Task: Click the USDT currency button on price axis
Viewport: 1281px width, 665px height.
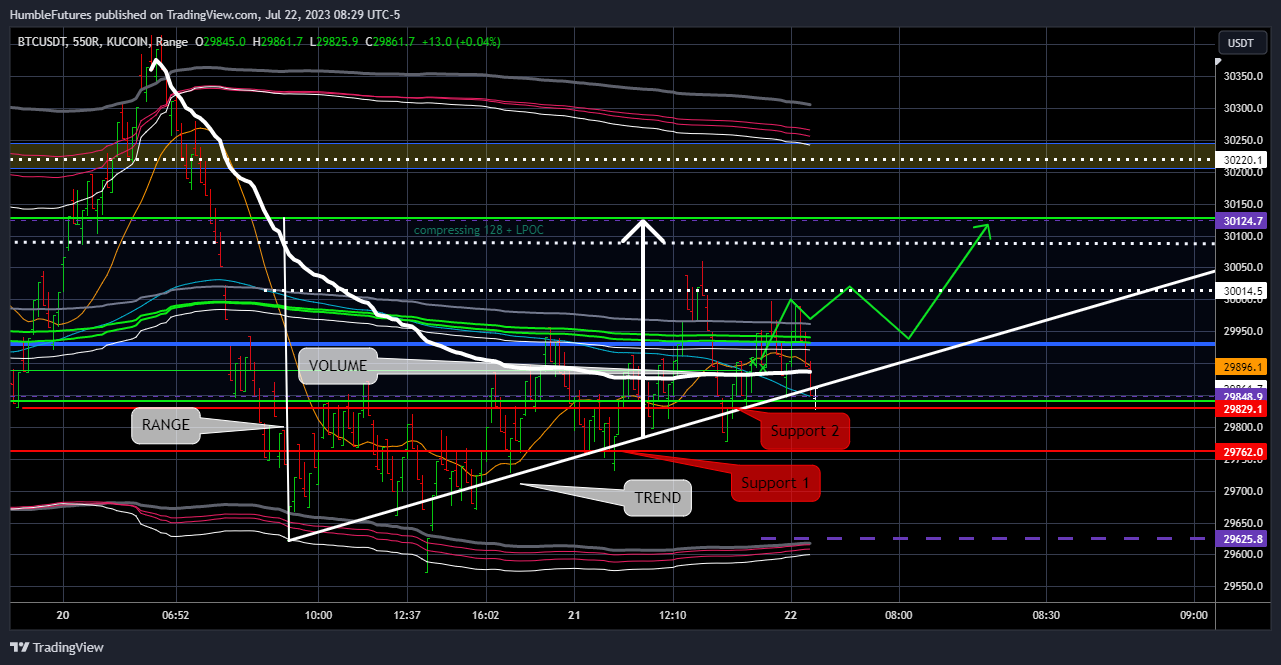Action: click(1240, 43)
